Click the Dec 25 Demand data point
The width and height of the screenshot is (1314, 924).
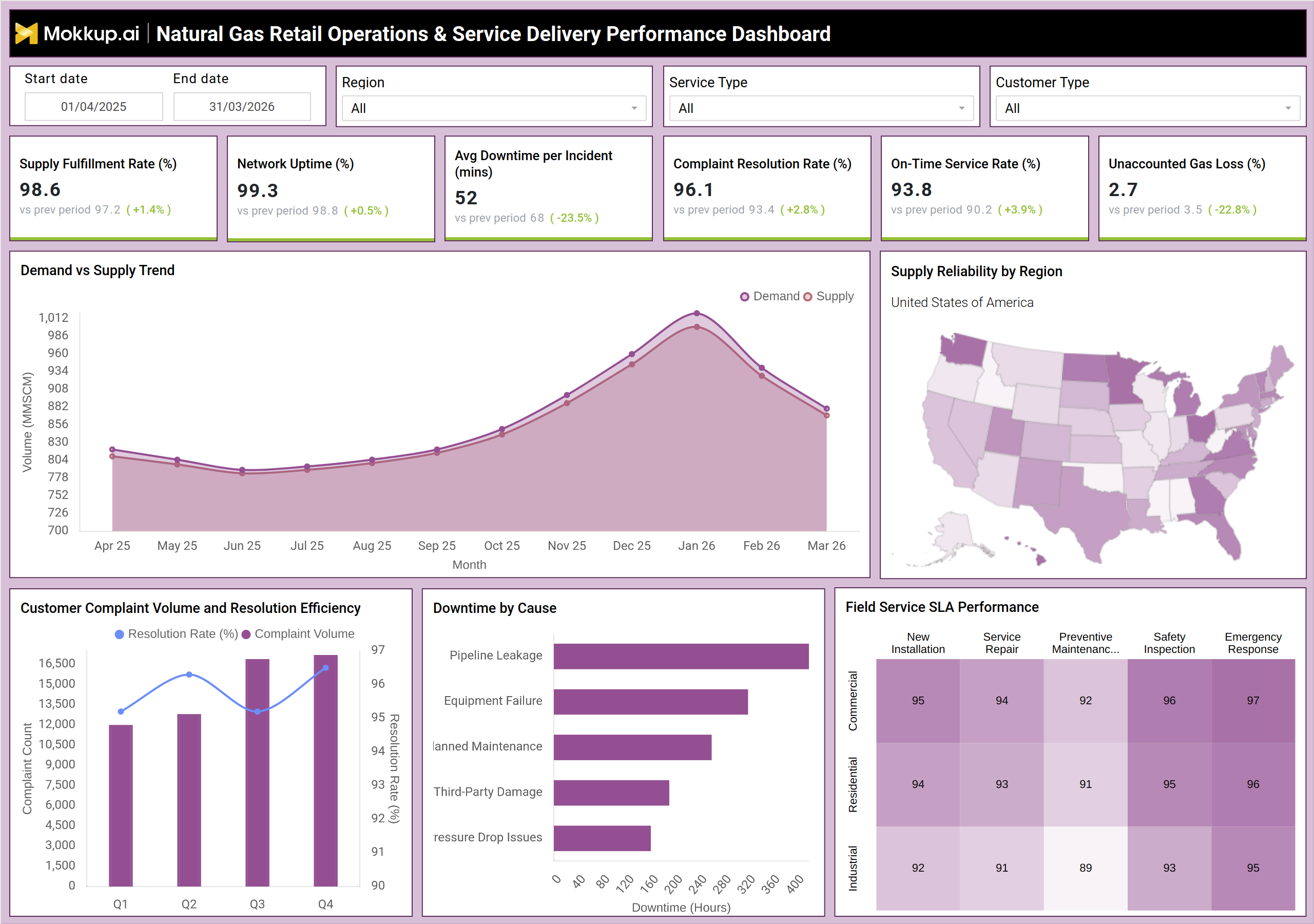coord(632,354)
